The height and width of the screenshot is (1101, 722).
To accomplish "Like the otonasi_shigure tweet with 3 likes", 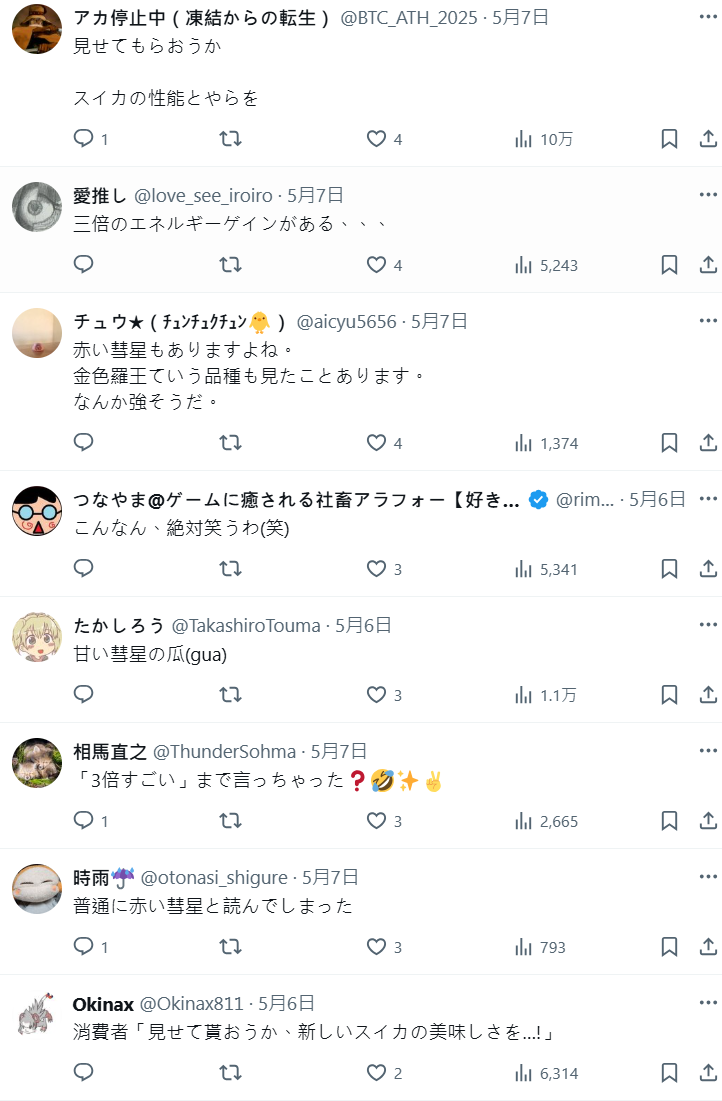I will pyautogui.click(x=384, y=947).
